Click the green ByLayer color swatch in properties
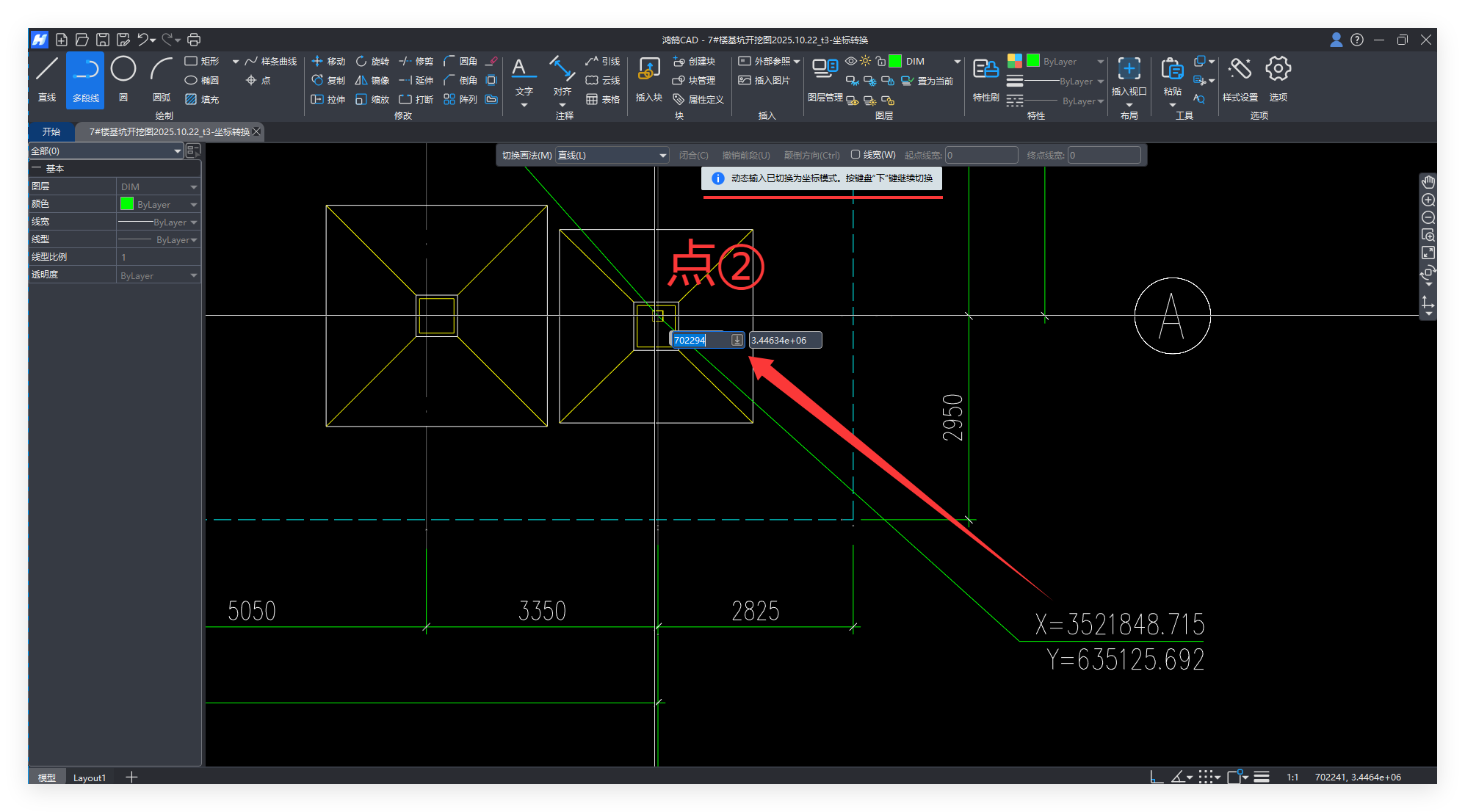 coord(127,204)
